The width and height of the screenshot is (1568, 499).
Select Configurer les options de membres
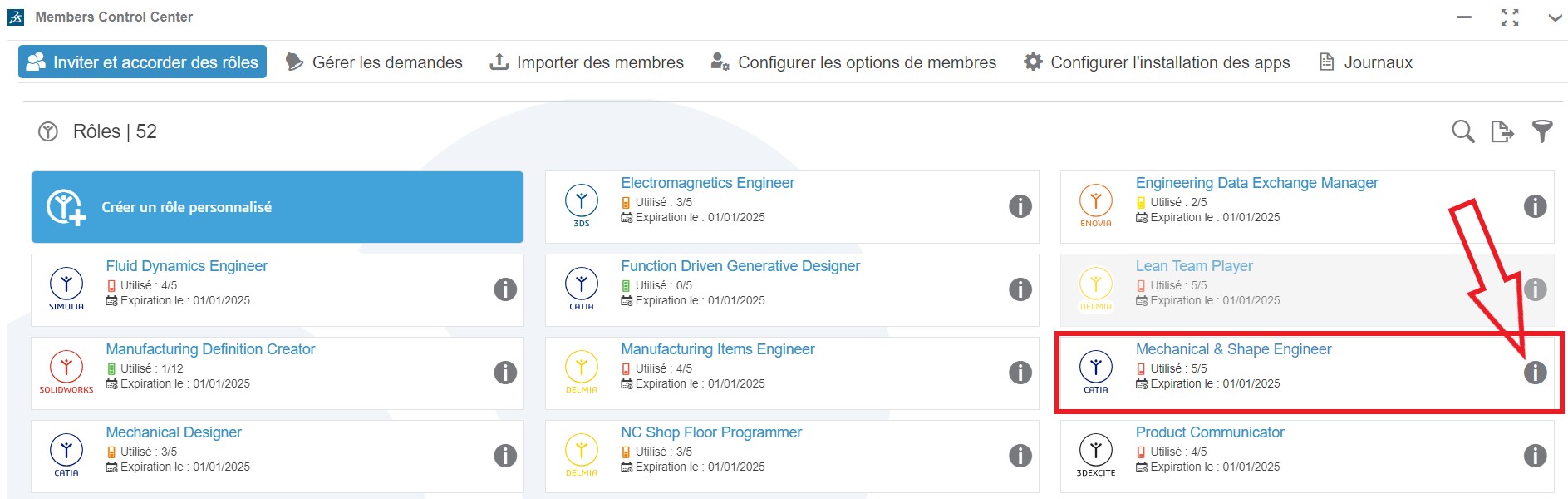click(x=853, y=62)
